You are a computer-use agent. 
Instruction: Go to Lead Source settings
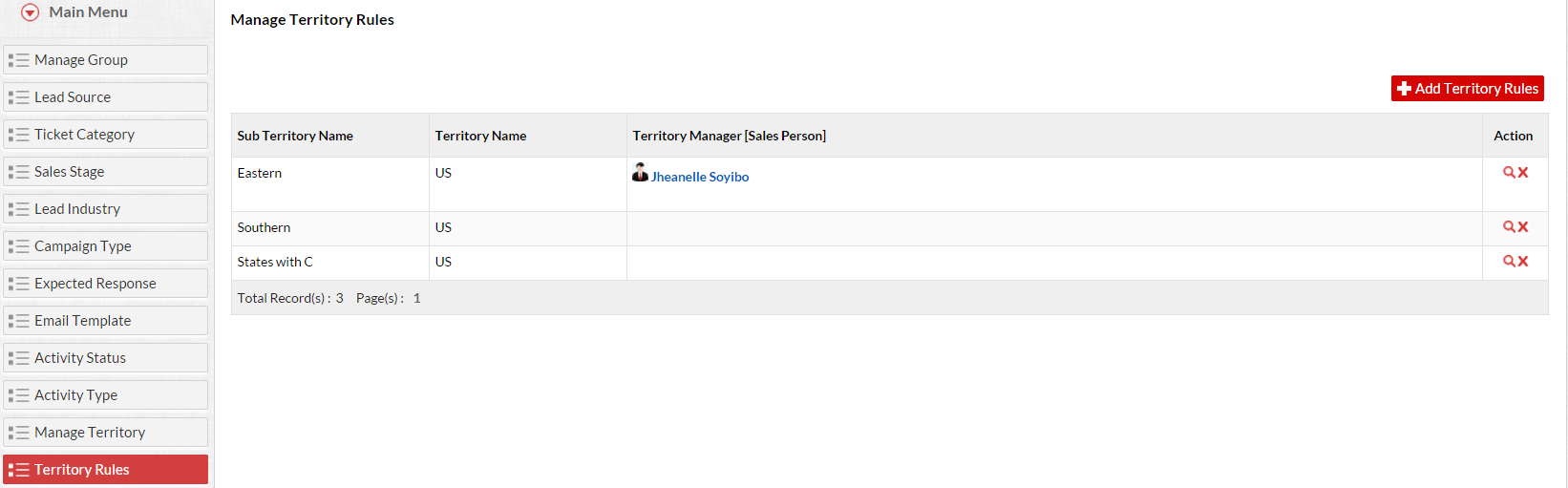[105, 97]
